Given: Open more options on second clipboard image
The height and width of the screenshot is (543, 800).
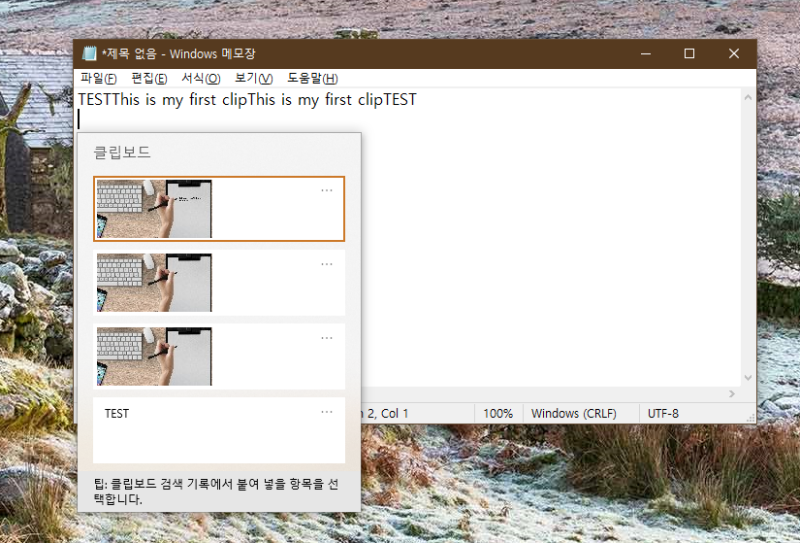Looking at the screenshot, I should click(x=327, y=264).
